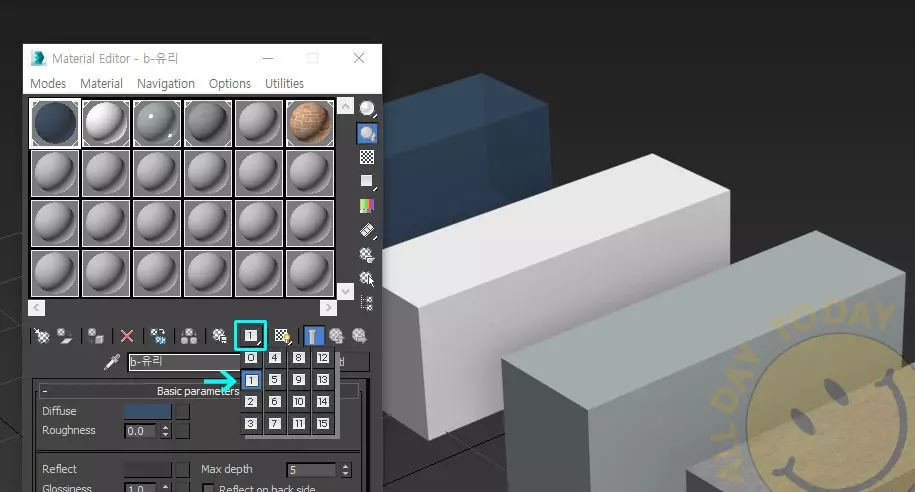
Task: Open the Utilities menu
Action: (x=284, y=83)
